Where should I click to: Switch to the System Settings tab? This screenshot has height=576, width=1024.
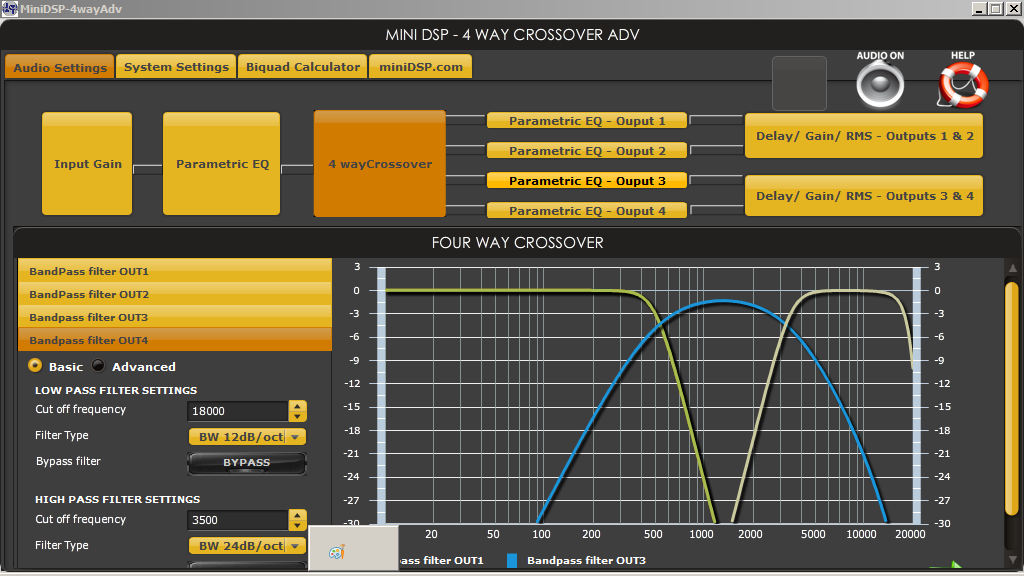[x=176, y=67]
